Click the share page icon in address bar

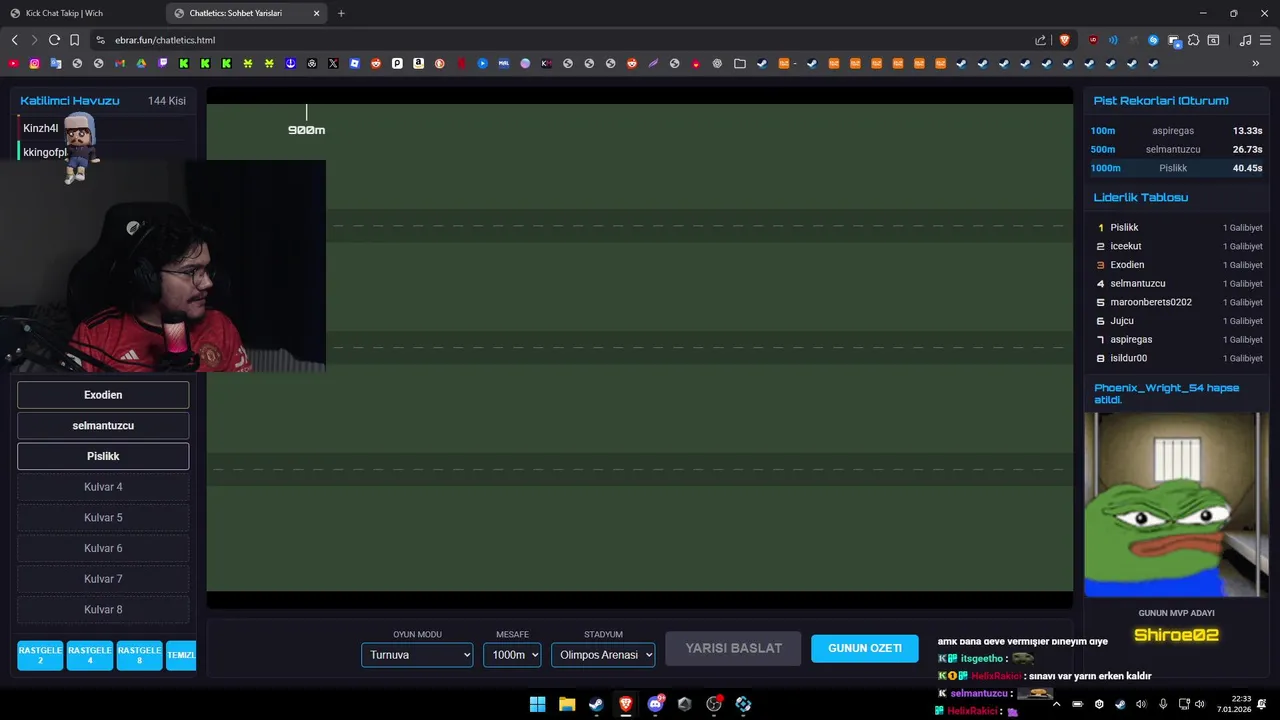1040,40
